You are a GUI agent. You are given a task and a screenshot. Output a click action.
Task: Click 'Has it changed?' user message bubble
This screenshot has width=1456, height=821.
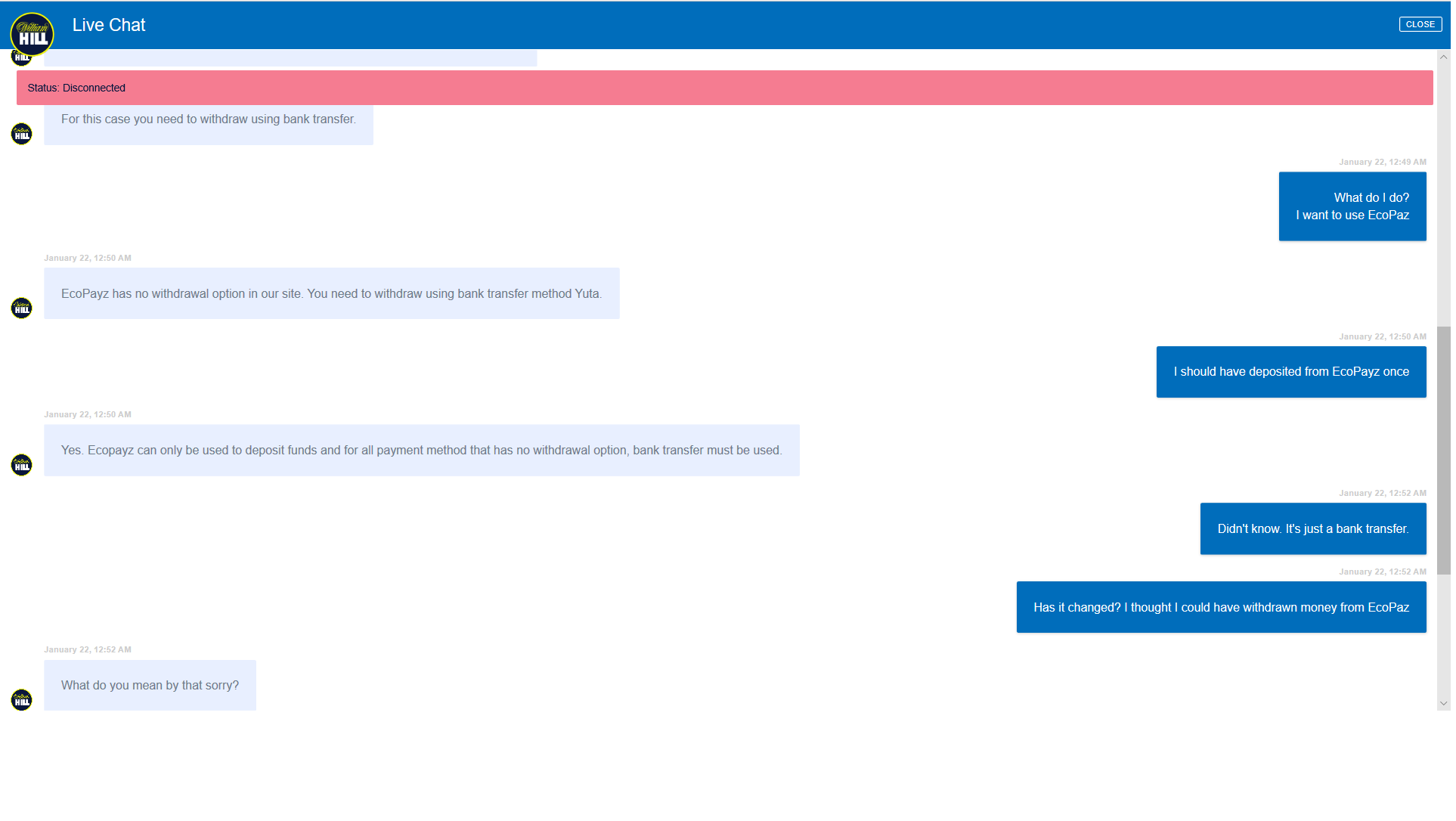[x=1220, y=608]
